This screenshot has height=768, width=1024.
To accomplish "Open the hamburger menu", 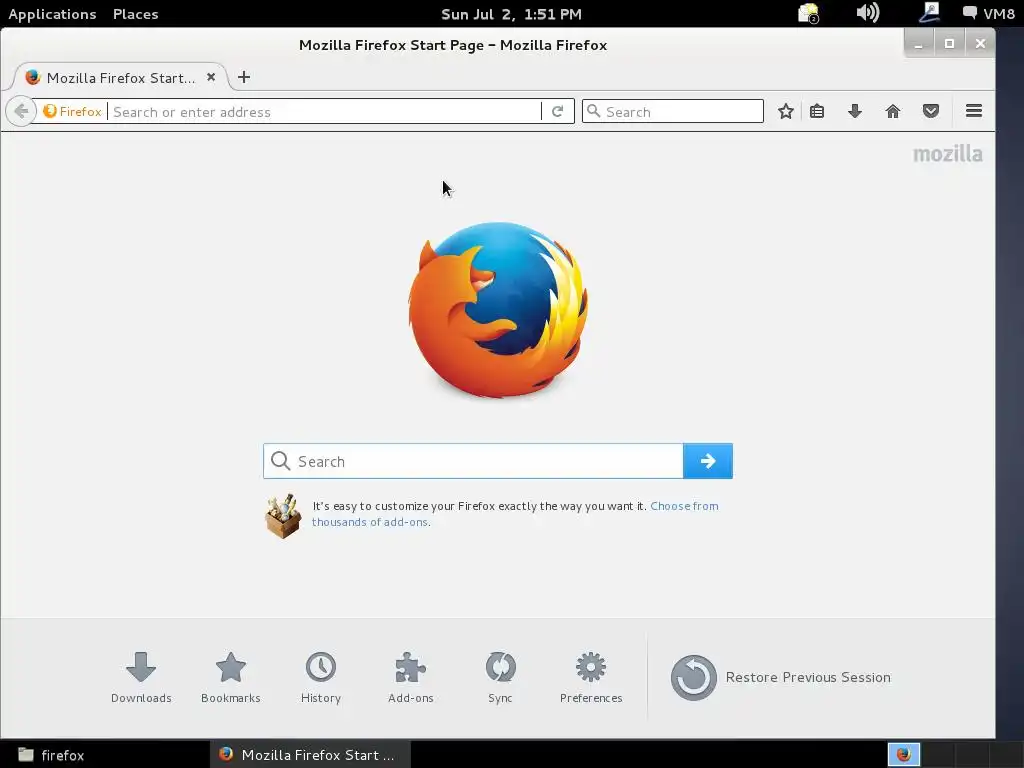I will 974,111.
